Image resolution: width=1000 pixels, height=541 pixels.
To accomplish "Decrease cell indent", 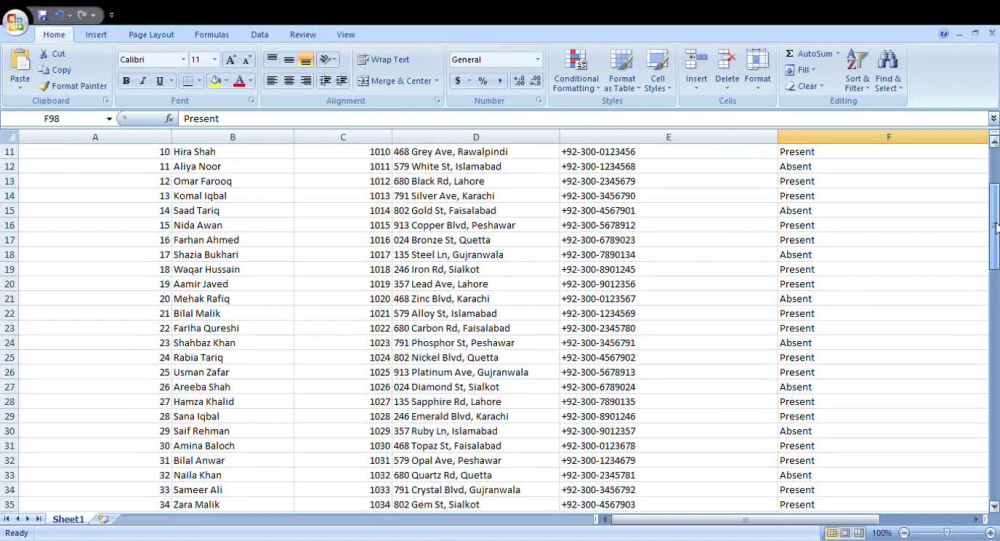I will tap(325, 80).
